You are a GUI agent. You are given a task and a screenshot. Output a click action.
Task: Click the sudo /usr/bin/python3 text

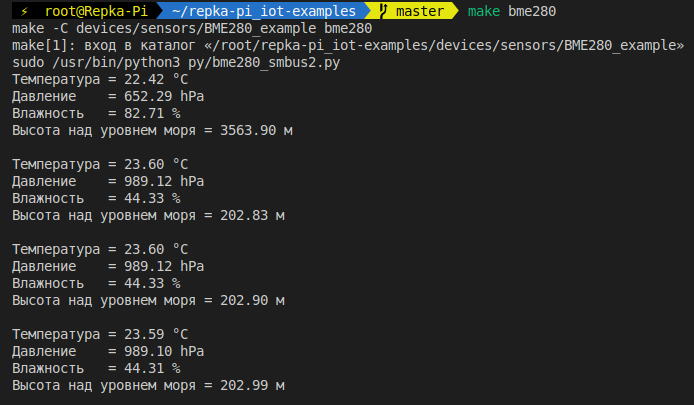tap(96, 63)
